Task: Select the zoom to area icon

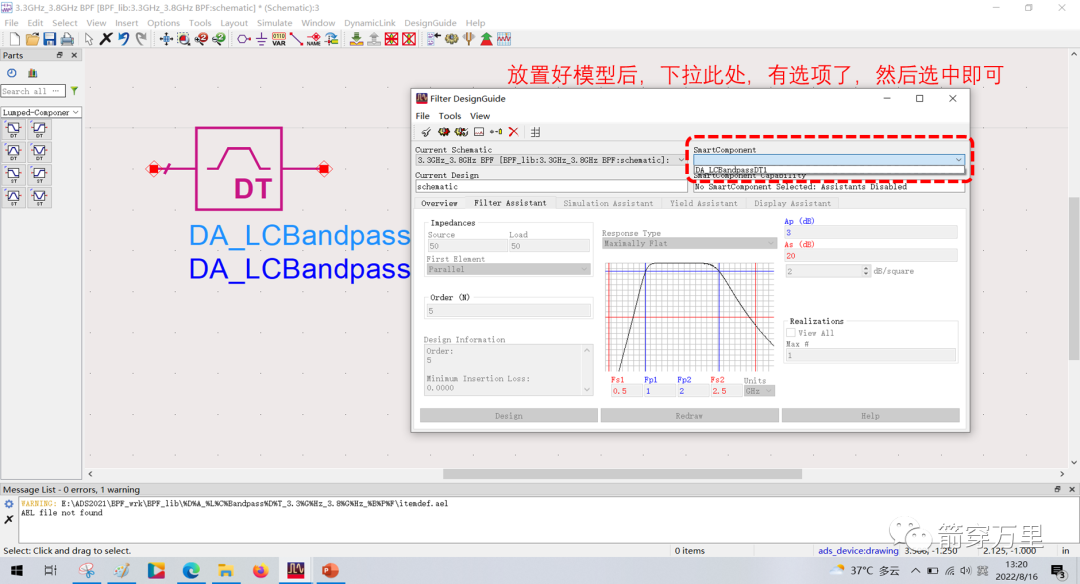Action: 184,39
